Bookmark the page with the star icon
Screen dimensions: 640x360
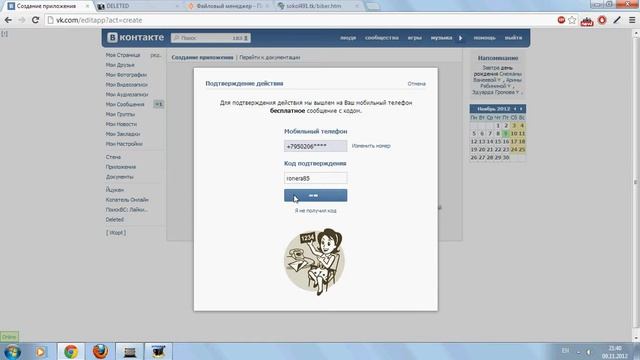click(x=572, y=20)
